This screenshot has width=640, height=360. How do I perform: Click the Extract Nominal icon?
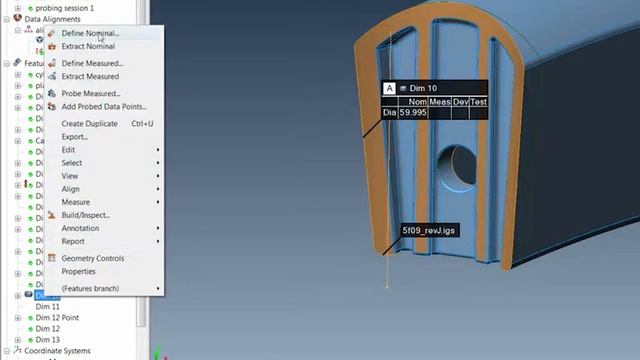[x=52, y=47]
